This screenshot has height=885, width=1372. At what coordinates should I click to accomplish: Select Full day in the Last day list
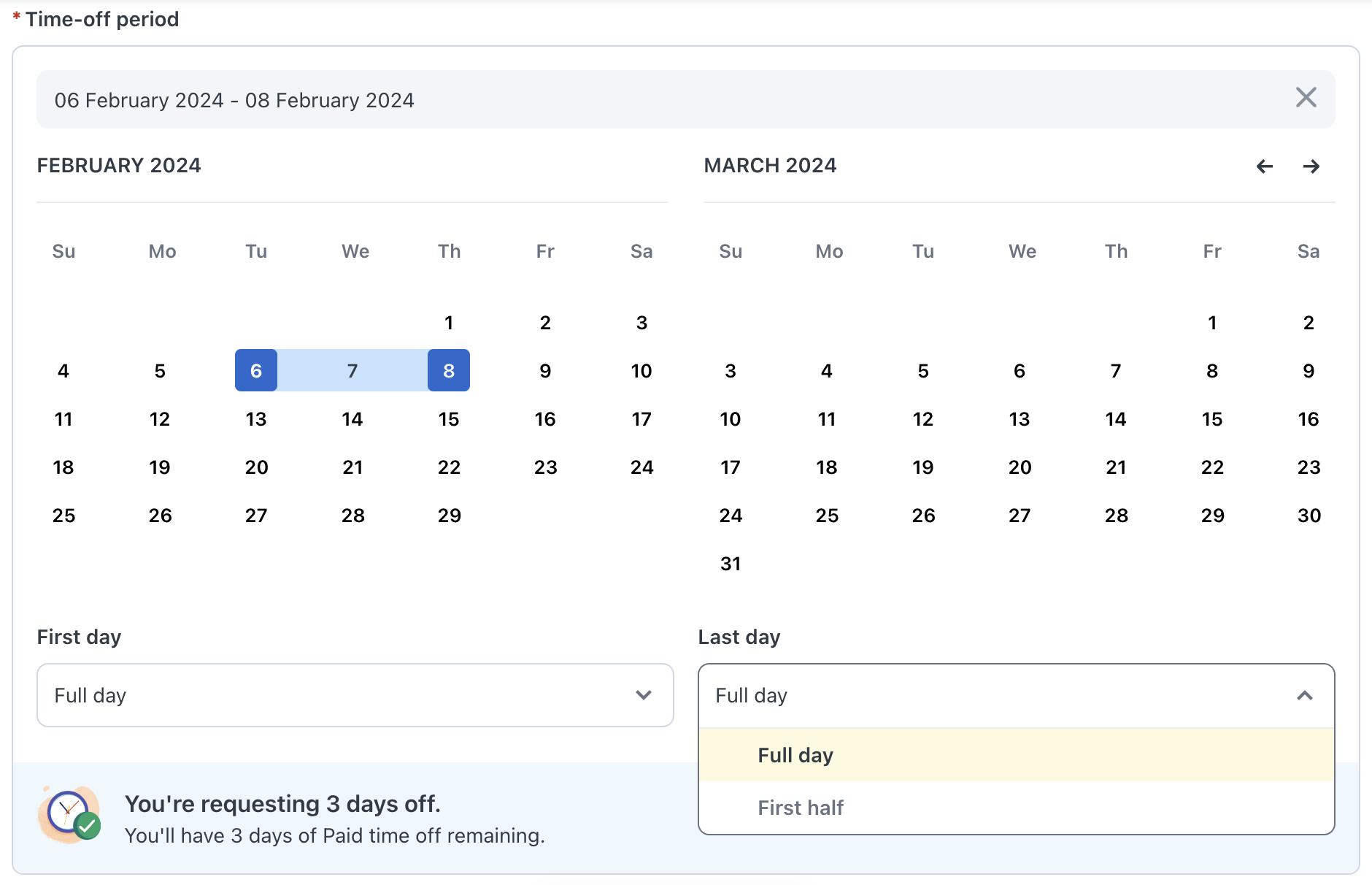point(795,754)
